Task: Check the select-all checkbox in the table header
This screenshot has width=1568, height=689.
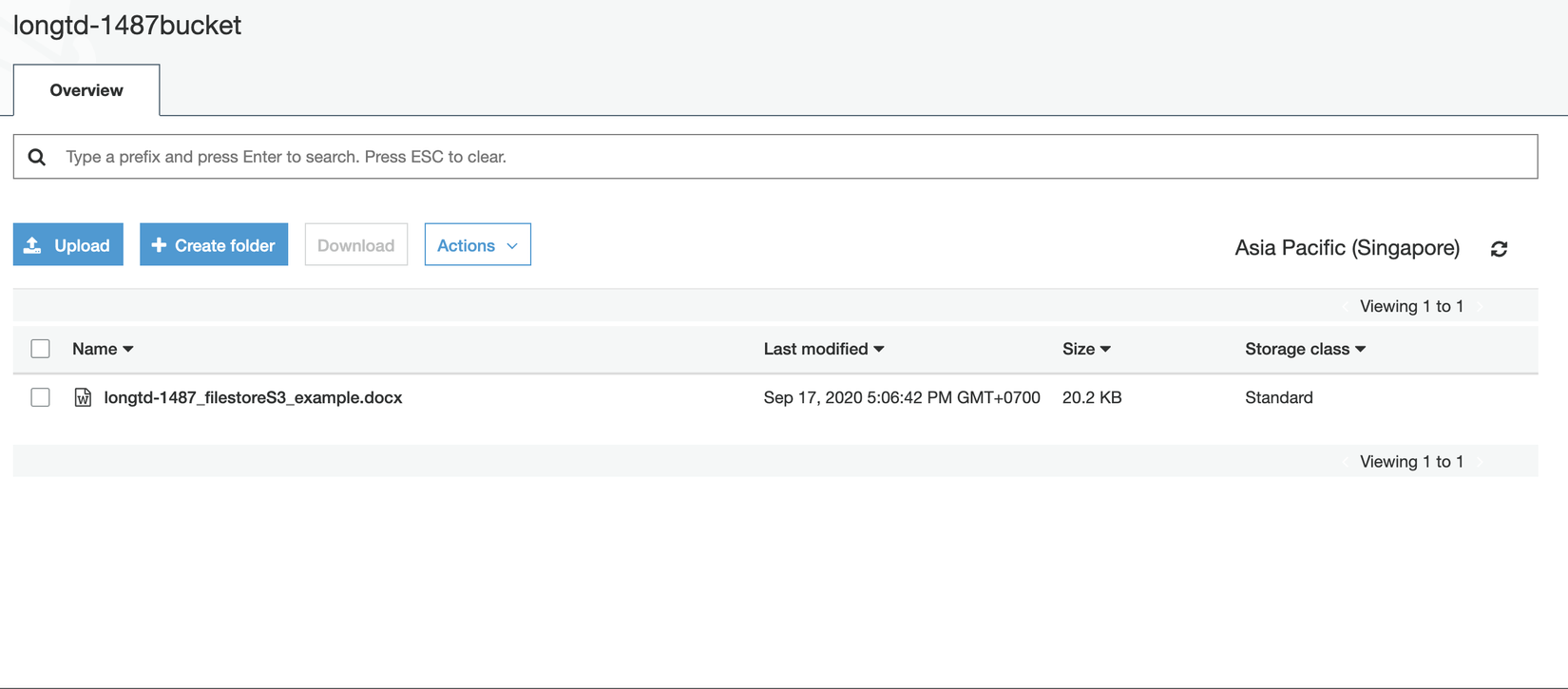Action: coord(40,349)
